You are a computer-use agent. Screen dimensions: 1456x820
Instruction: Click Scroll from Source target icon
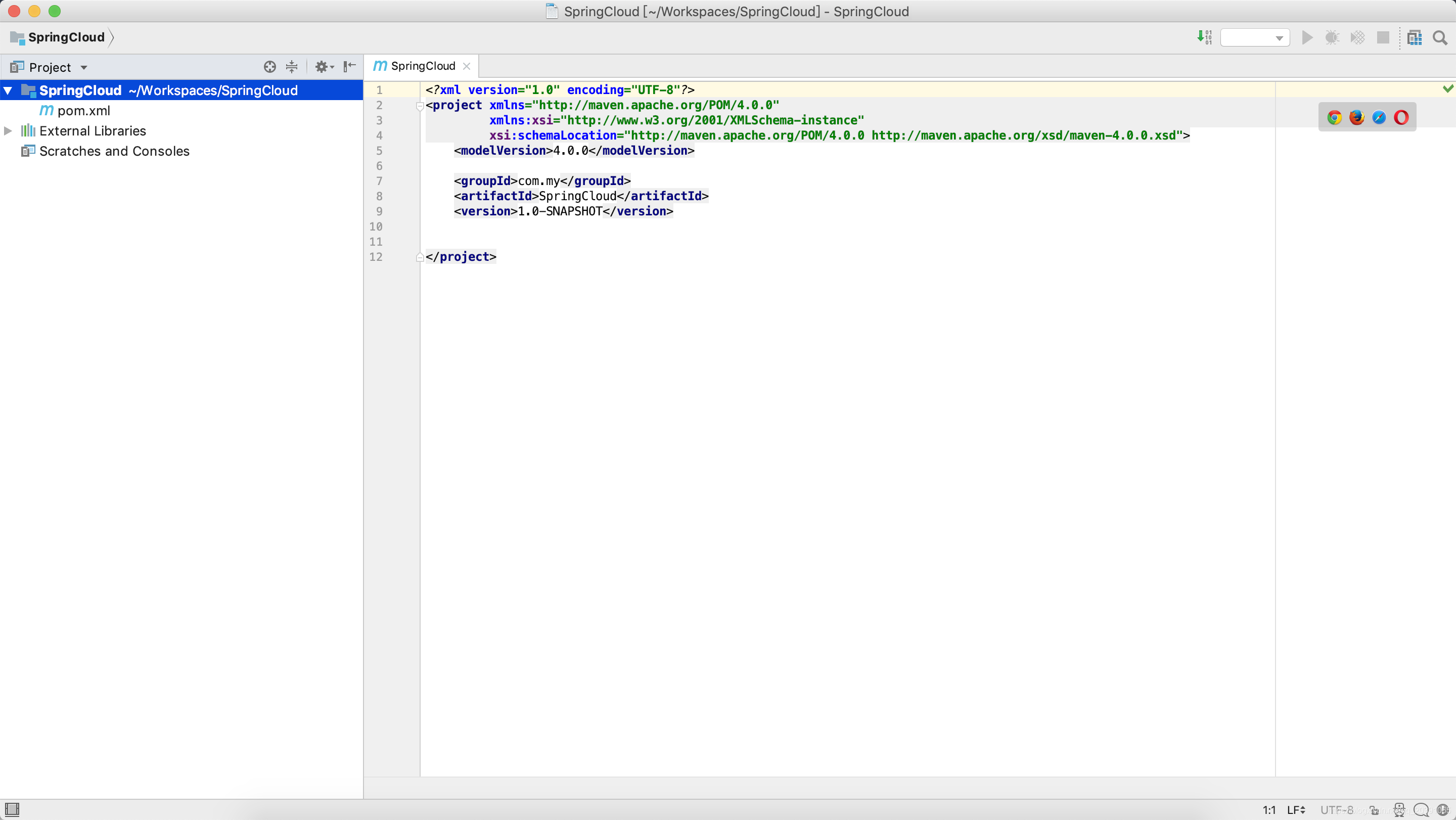tap(269, 67)
